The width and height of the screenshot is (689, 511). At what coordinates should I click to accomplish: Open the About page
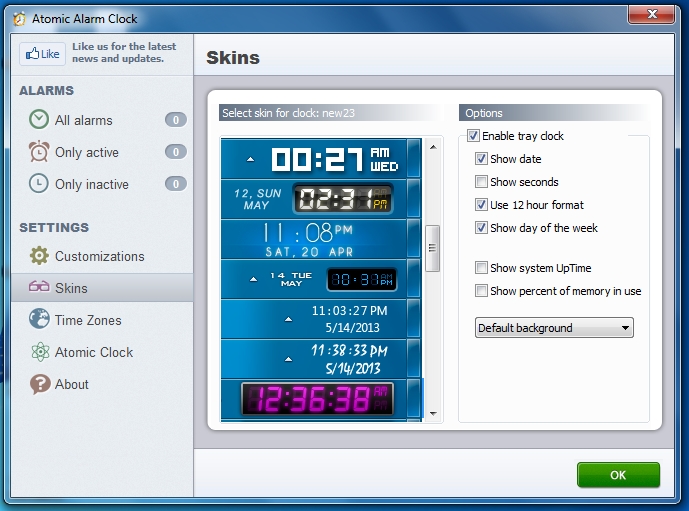click(102, 384)
